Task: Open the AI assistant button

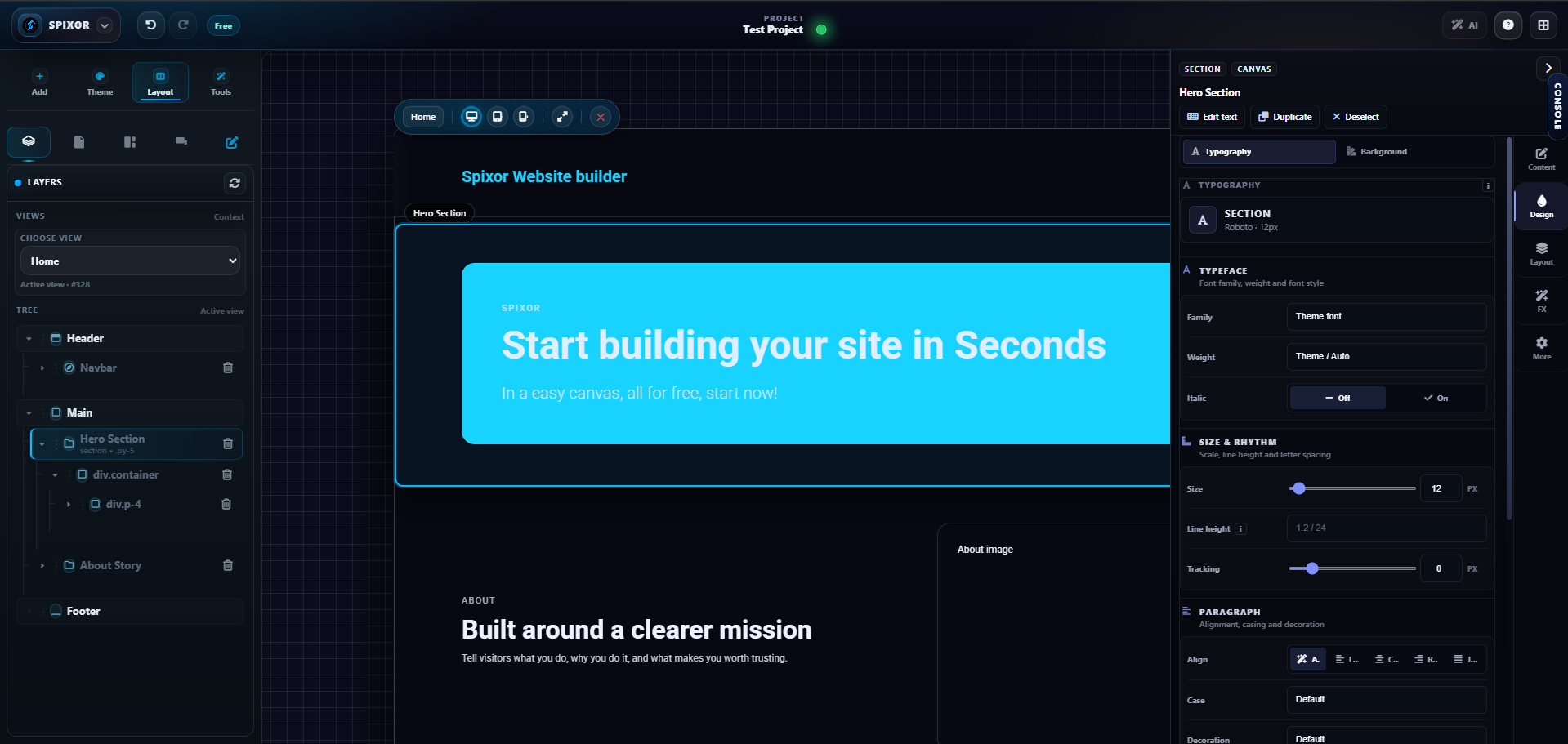Action: click(x=1464, y=25)
